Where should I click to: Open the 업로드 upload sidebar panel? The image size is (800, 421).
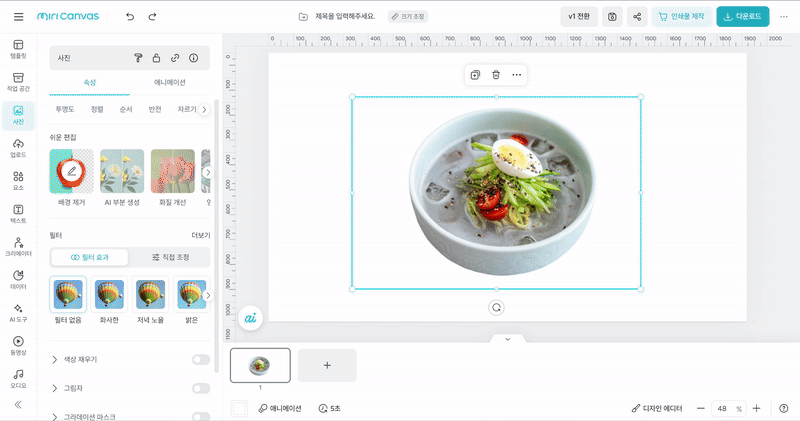(x=18, y=148)
